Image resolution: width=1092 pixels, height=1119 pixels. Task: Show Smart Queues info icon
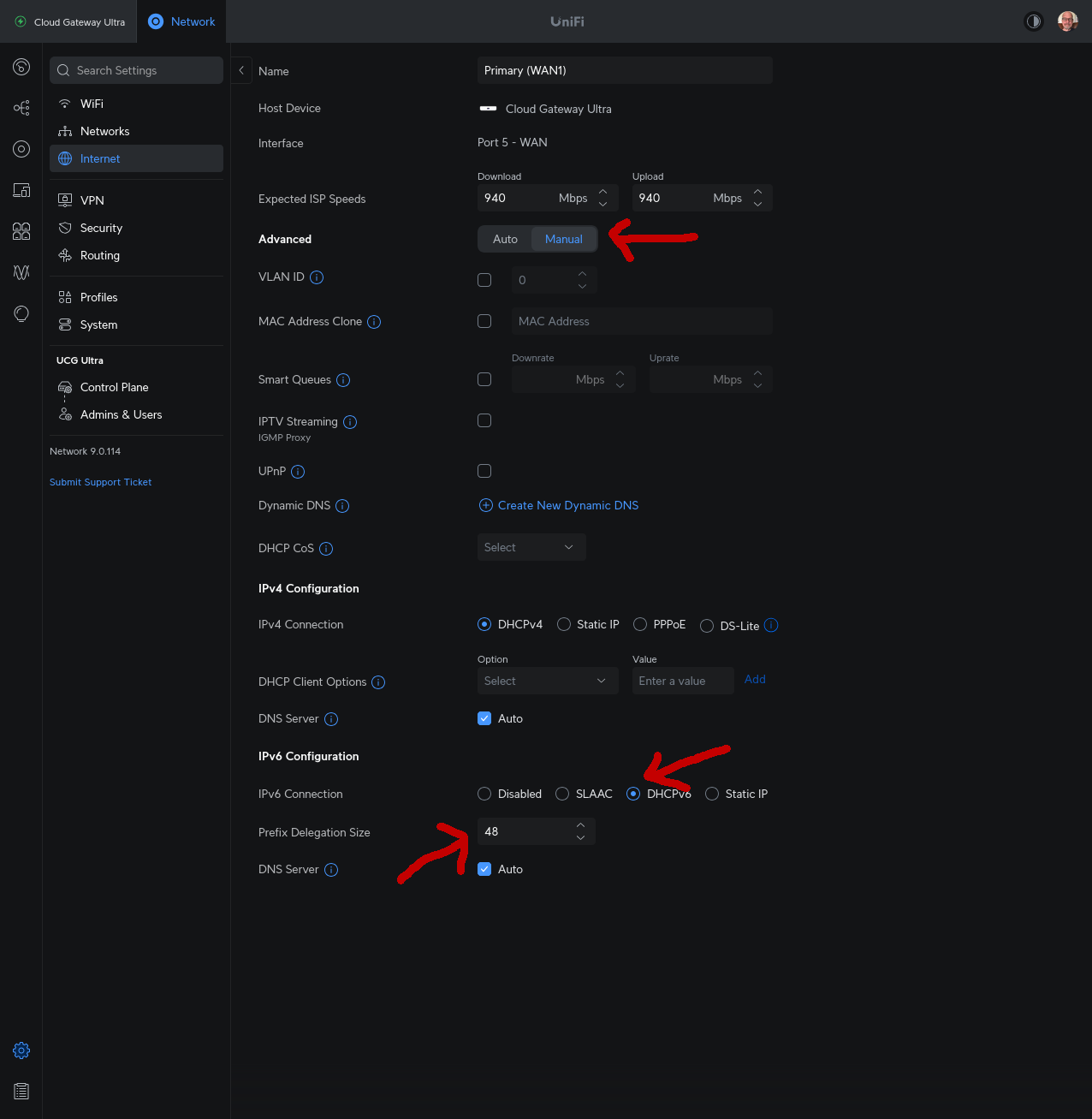tap(343, 380)
